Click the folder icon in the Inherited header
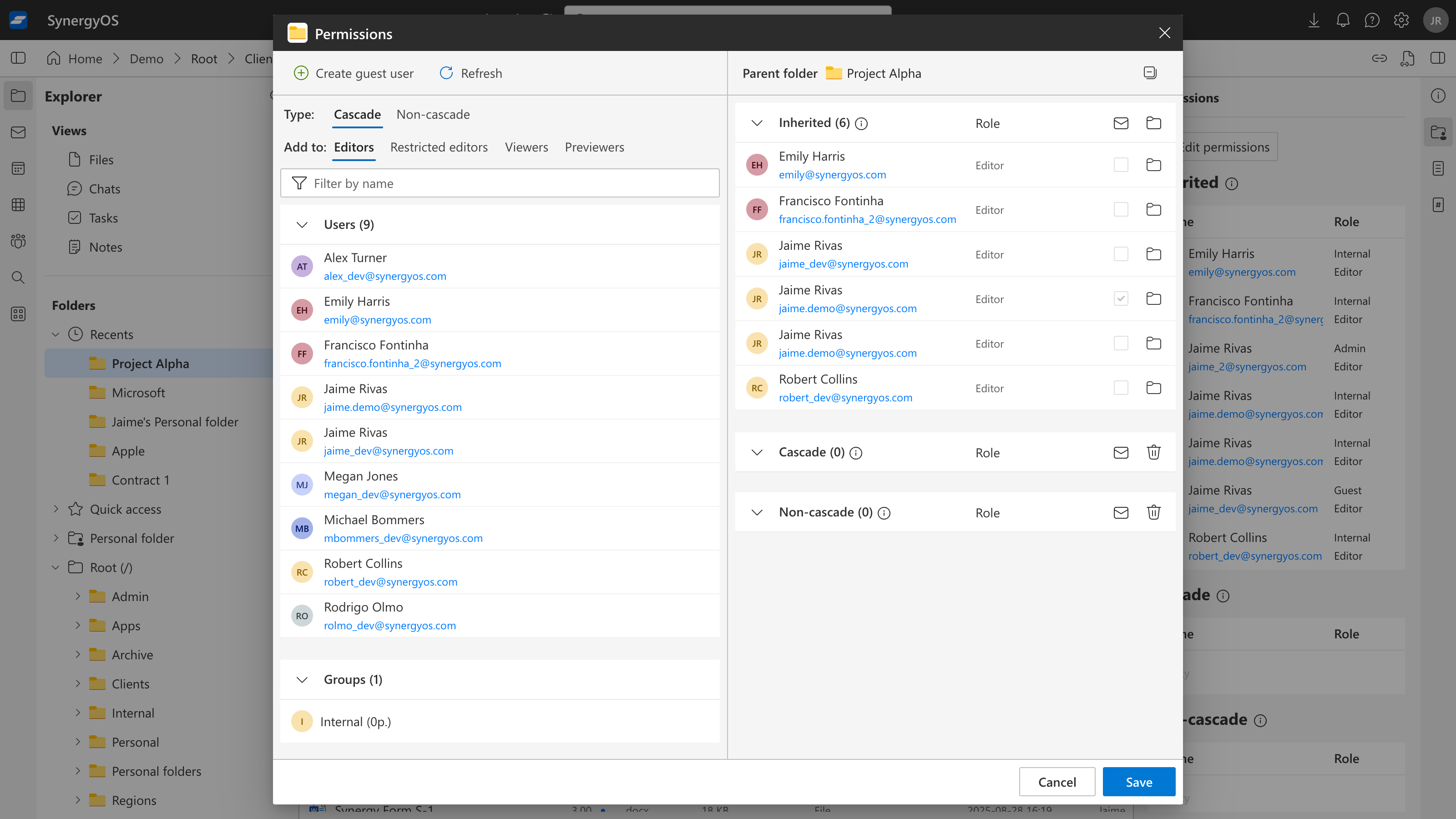The width and height of the screenshot is (1456, 819). (x=1153, y=123)
